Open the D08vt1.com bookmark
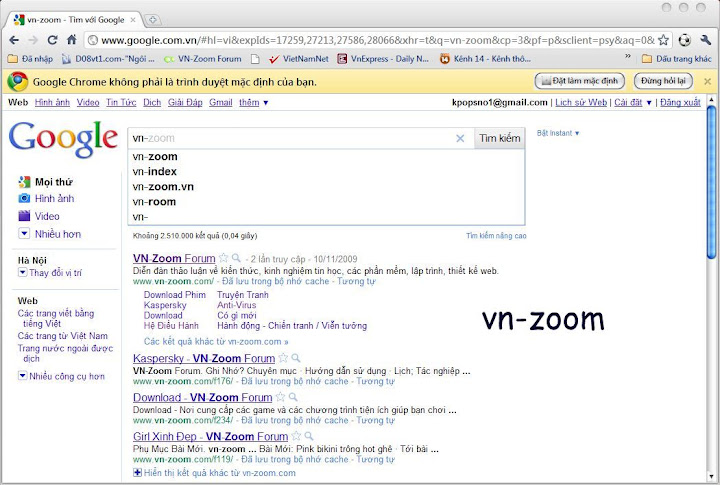720x485 pixels. (x=108, y=59)
